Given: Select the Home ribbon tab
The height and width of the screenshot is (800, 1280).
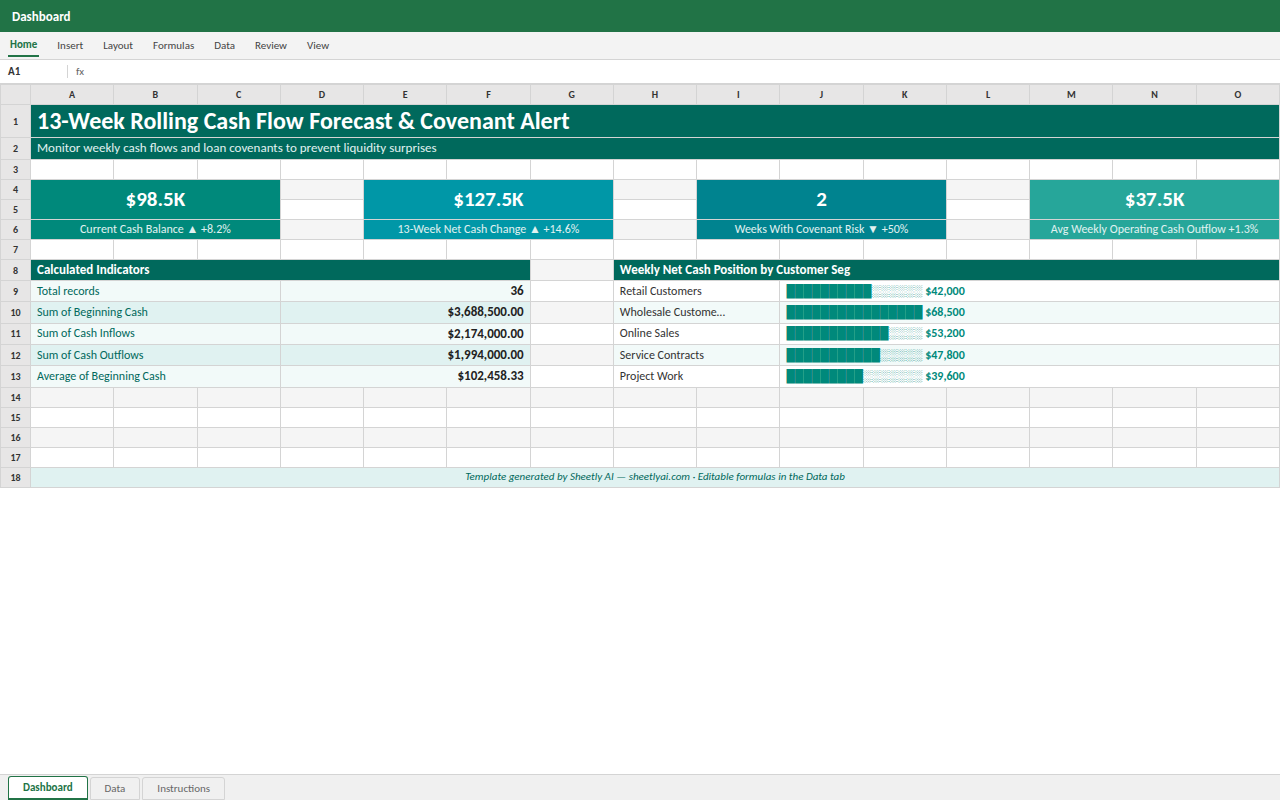Looking at the screenshot, I should point(23,45).
